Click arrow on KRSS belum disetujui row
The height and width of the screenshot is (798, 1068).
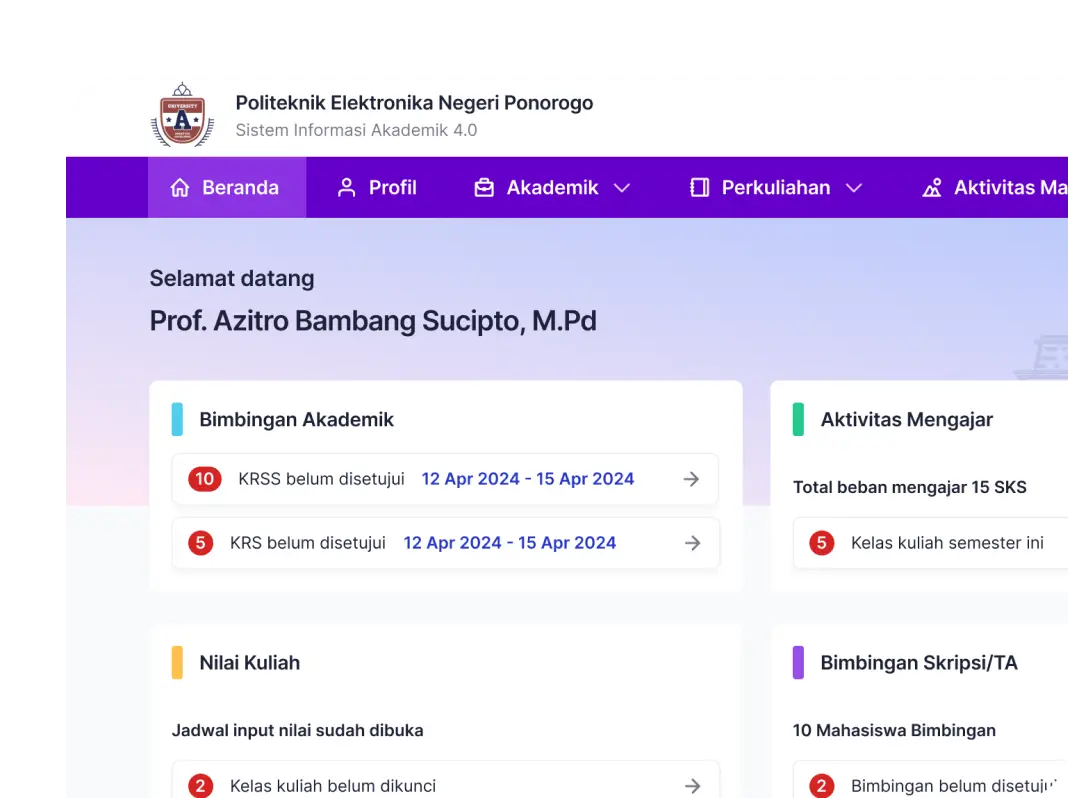point(691,479)
